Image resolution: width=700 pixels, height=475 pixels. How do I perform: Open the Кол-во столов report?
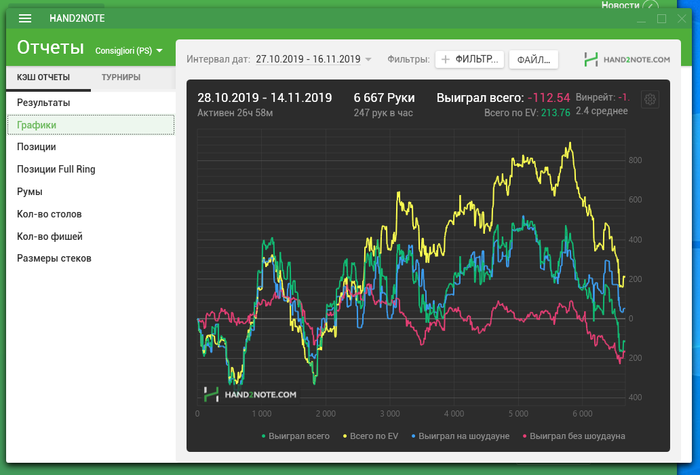coord(90,214)
